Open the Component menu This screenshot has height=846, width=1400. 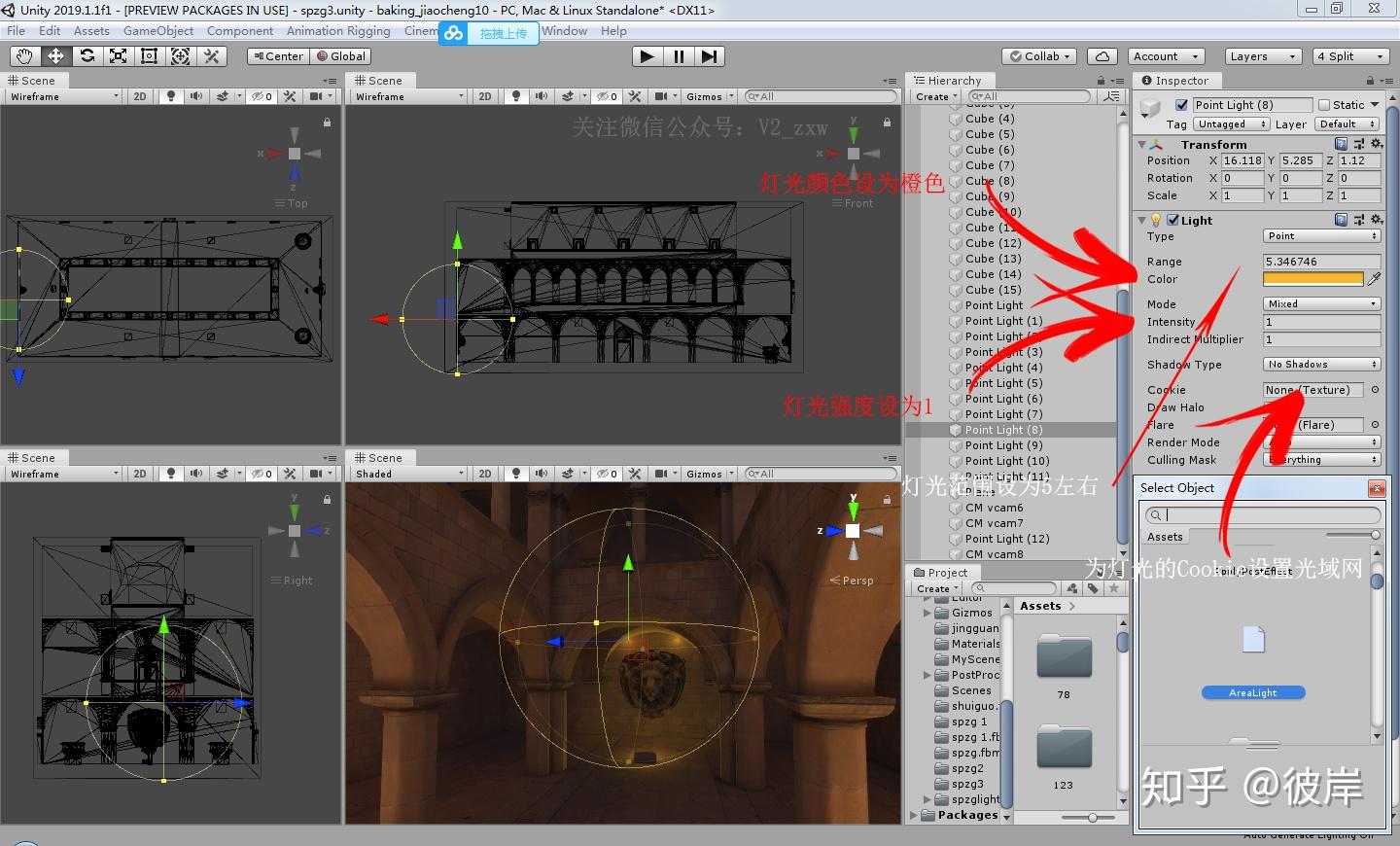pos(240,31)
